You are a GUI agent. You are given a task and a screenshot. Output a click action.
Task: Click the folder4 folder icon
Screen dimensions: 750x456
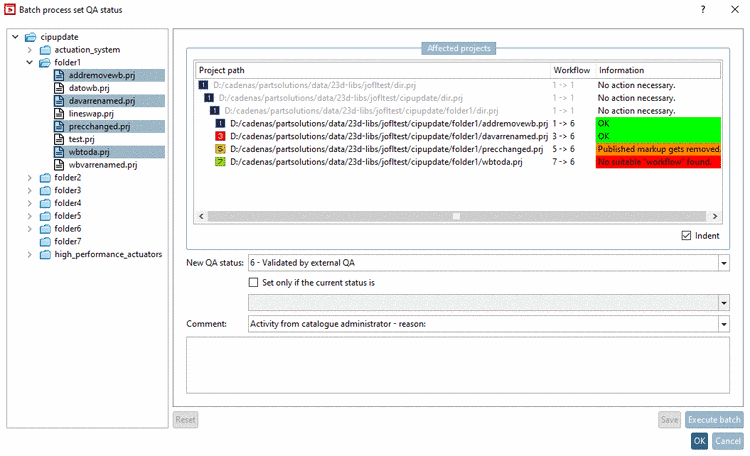(45, 203)
